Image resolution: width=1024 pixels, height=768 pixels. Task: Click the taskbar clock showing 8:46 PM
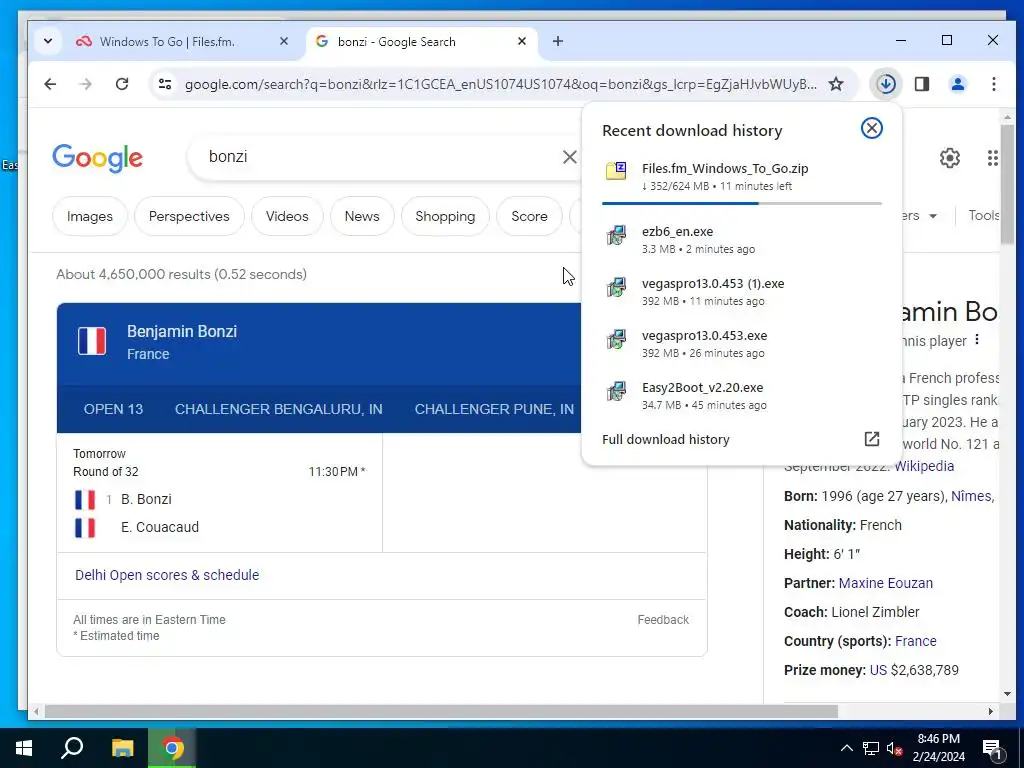pos(938,748)
